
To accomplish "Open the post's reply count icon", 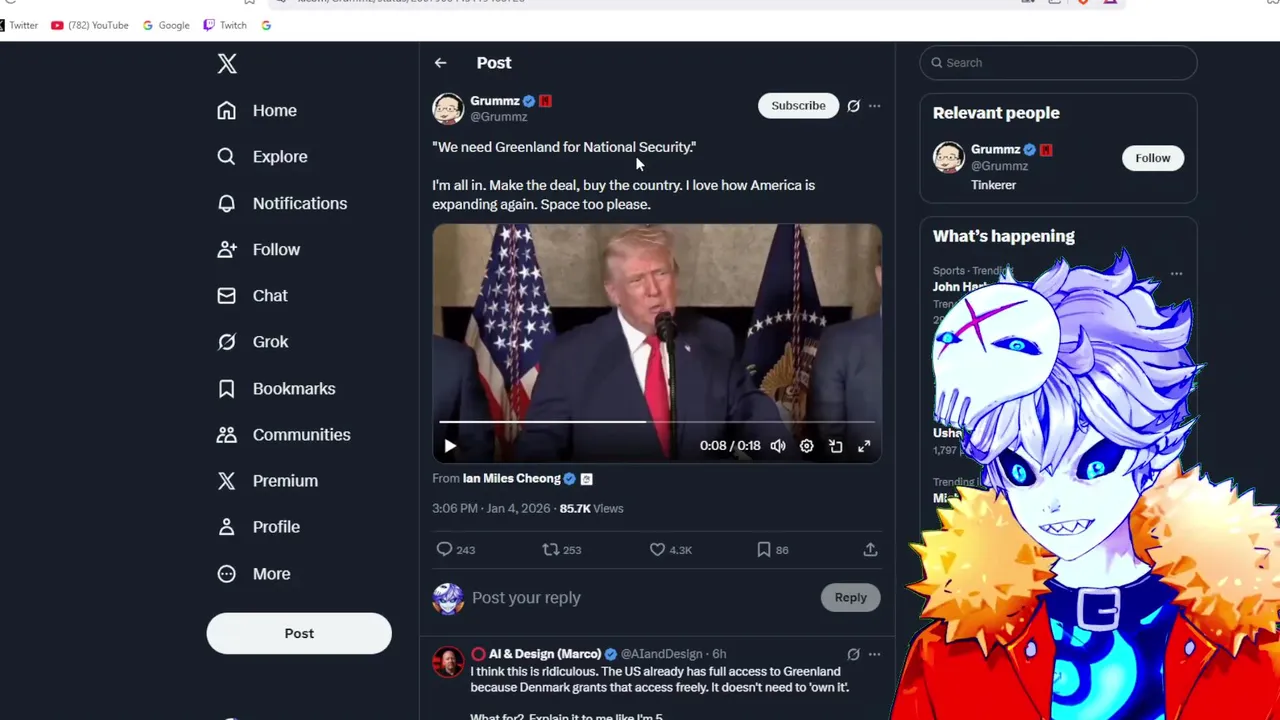I will (x=444, y=549).
